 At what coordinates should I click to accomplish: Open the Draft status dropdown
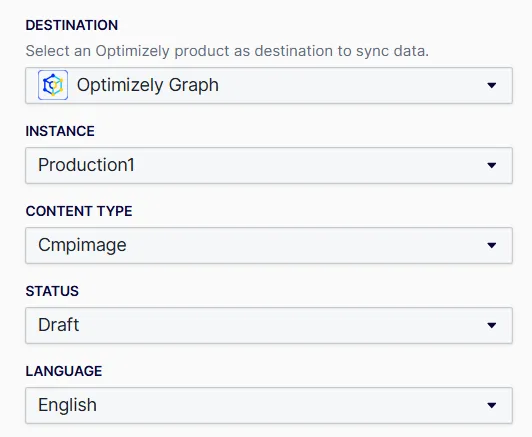pyautogui.click(x=269, y=325)
